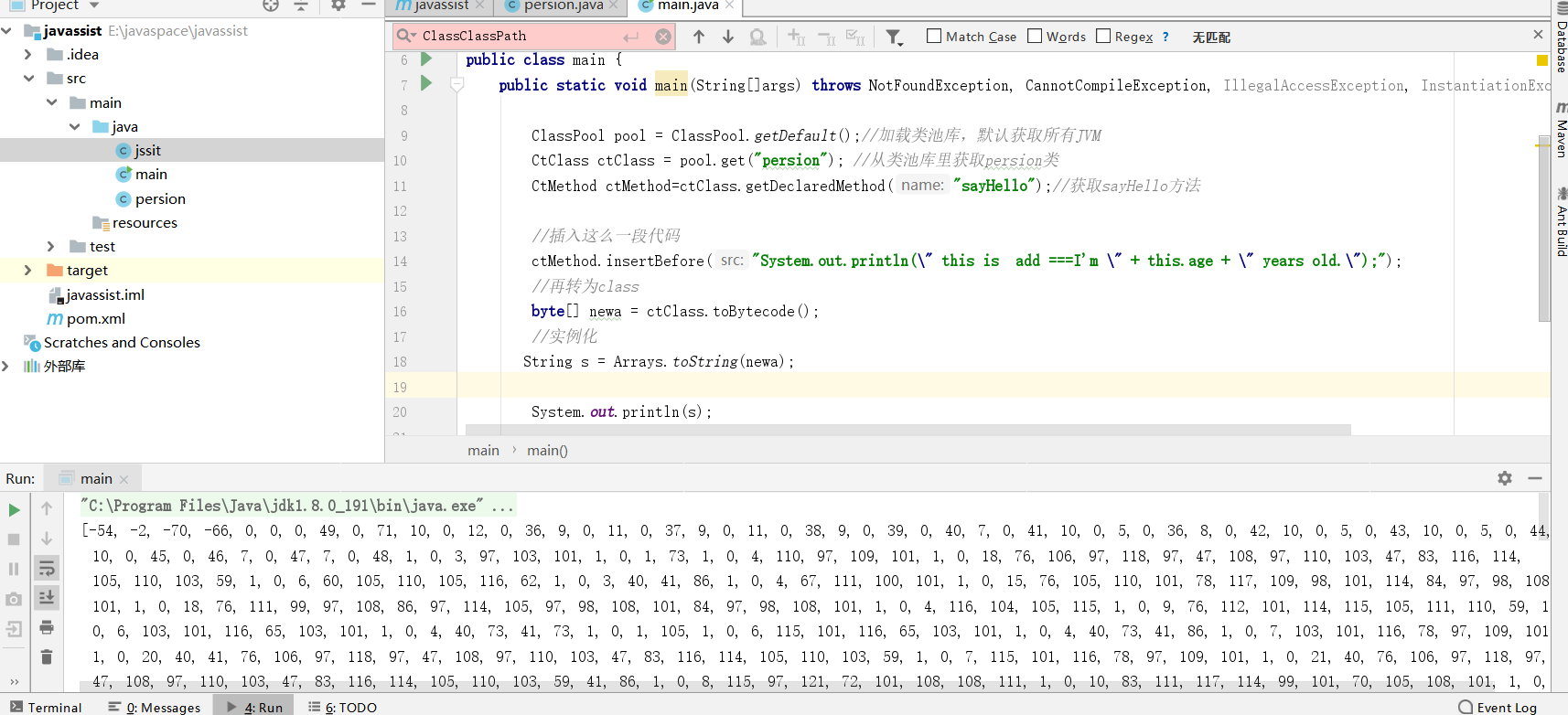
Task: Expand the .idea folder
Action: pos(28,54)
